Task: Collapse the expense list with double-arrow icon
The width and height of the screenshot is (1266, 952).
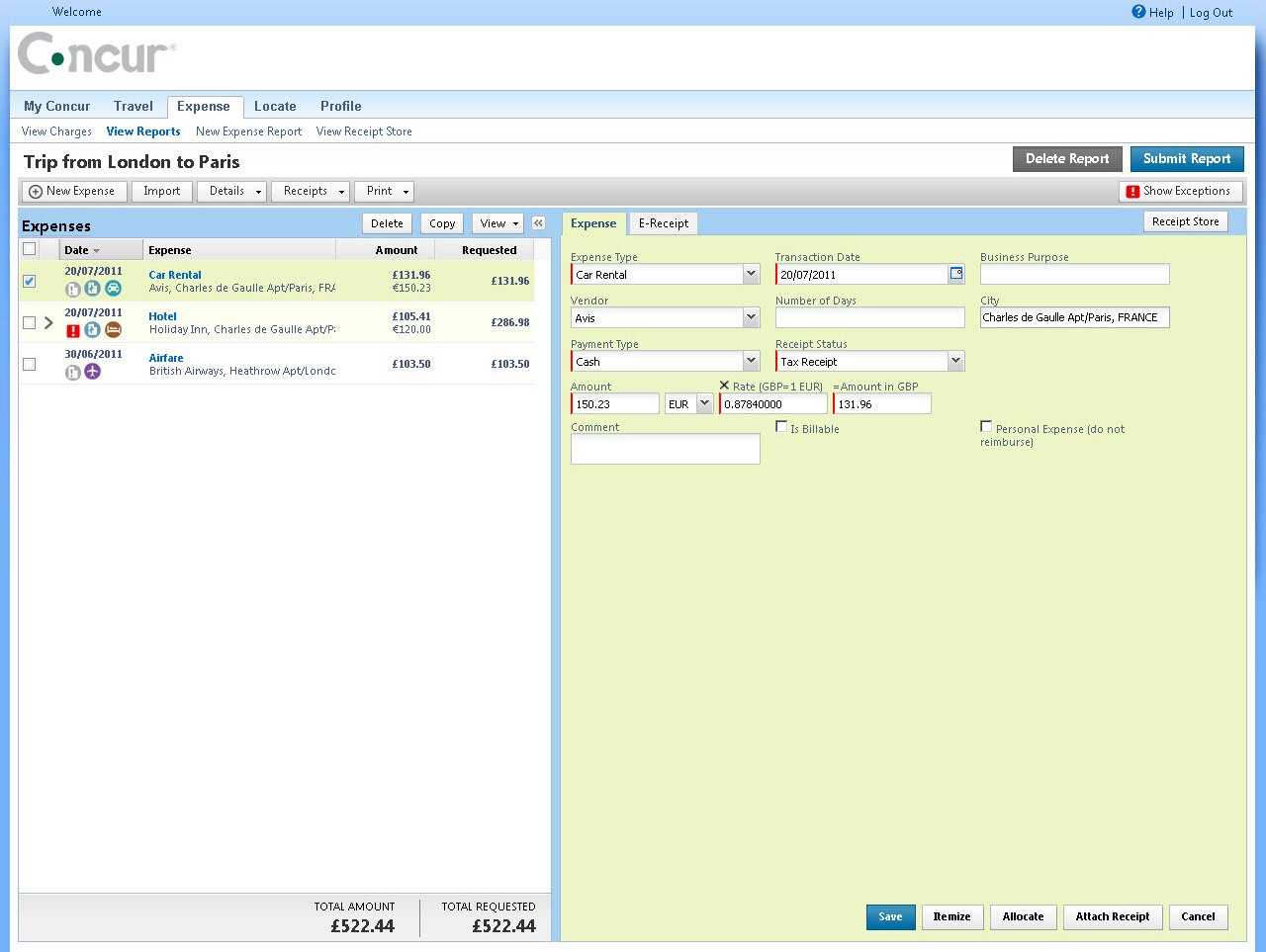Action: (x=538, y=223)
